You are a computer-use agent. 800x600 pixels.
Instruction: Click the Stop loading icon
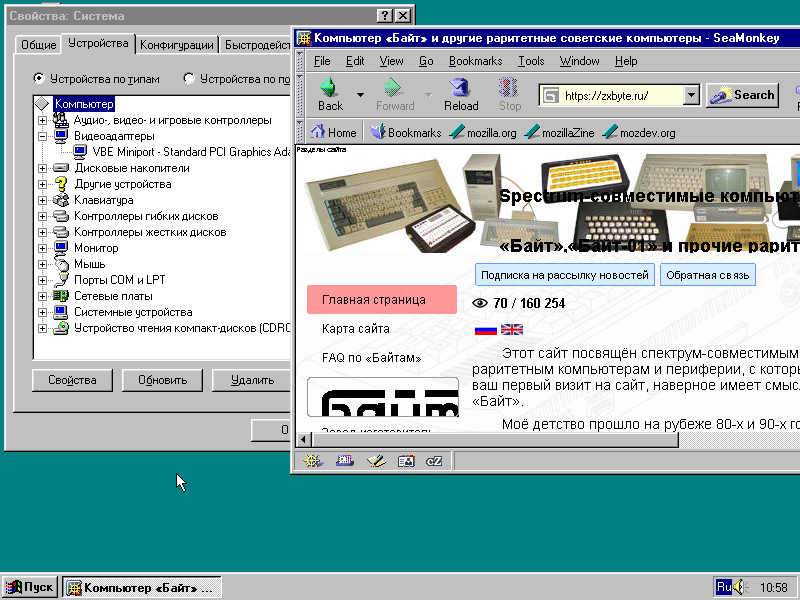tap(509, 87)
